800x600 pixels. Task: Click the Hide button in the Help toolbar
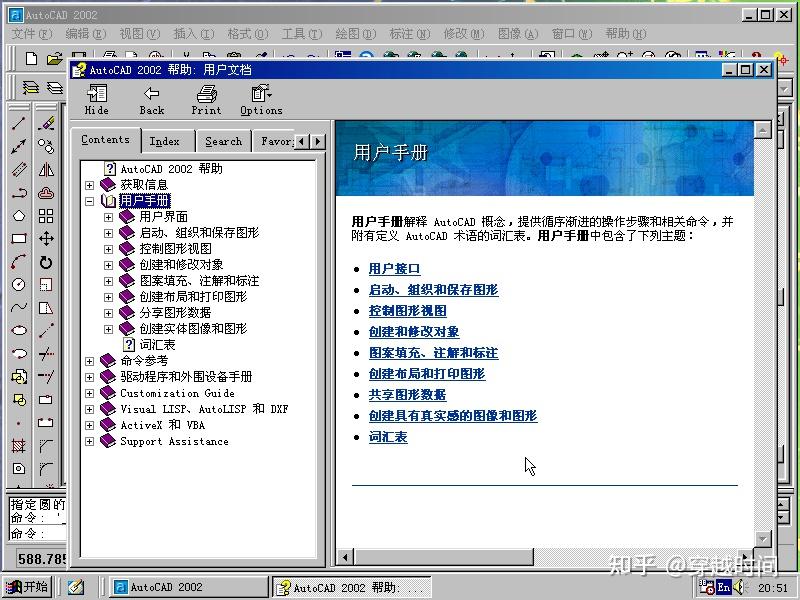pyautogui.click(x=96, y=100)
